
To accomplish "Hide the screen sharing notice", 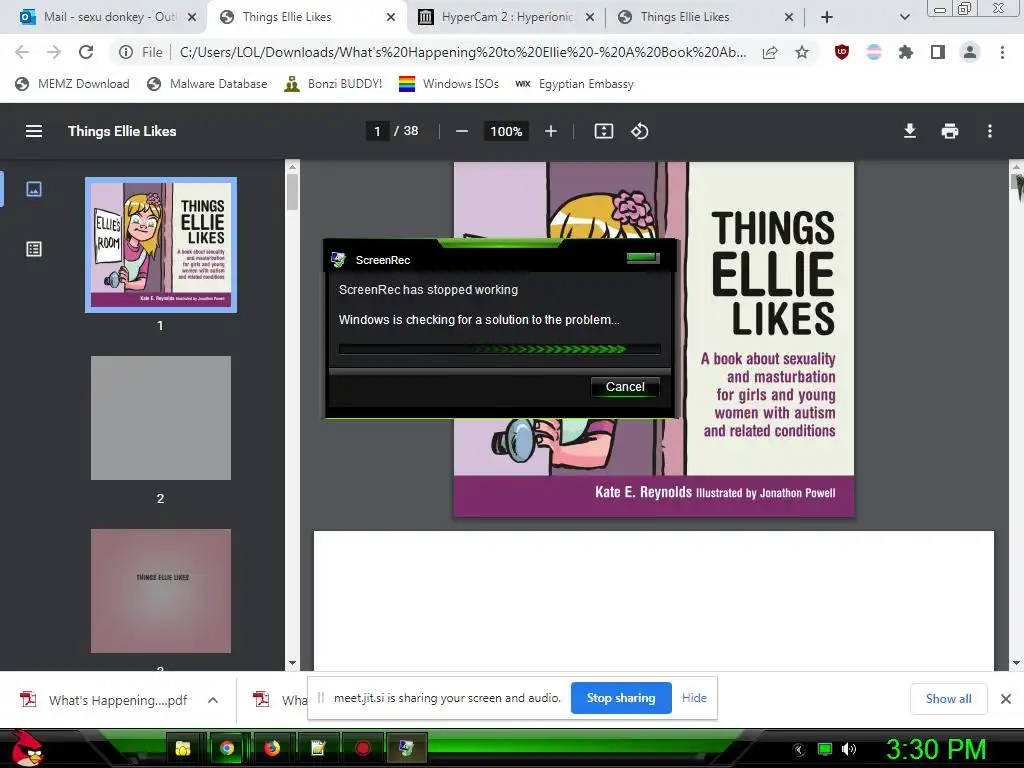I will [694, 698].
